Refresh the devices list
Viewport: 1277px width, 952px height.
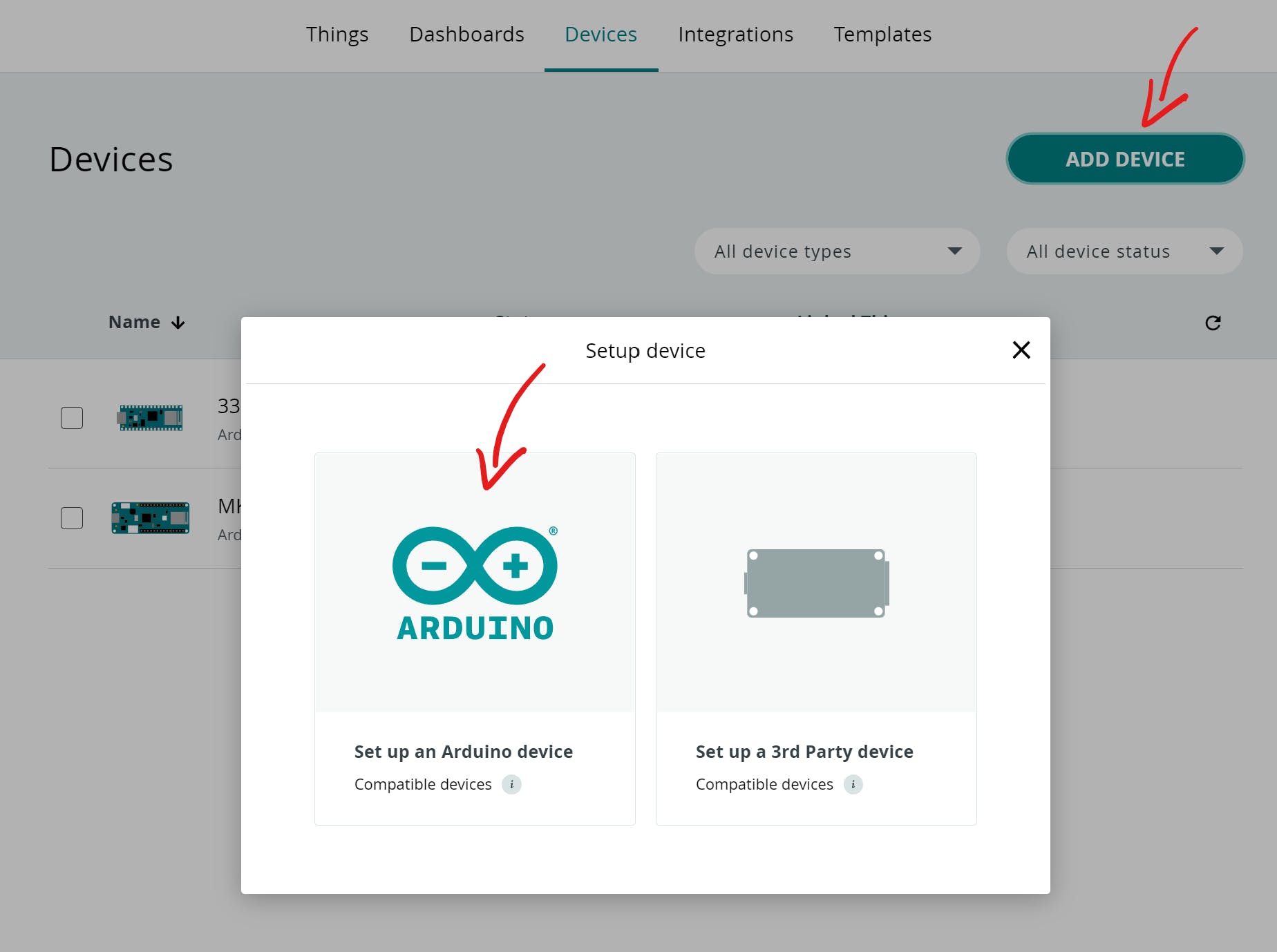click(x=1213, y=323)
